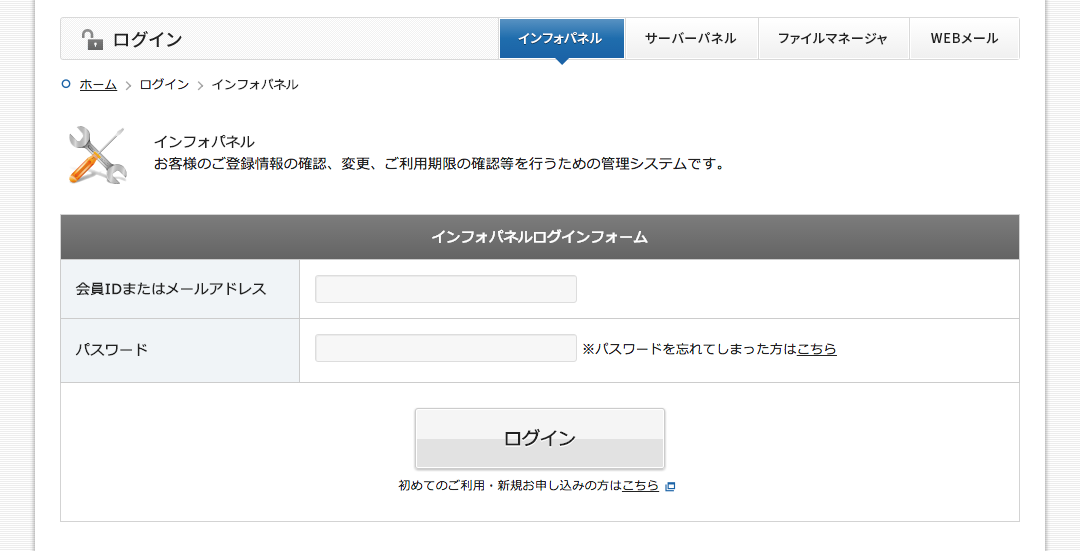Viewport: 1080px width, 551px height.
Task: Go to the WEBメール tab
Action: tap(964, 39)
